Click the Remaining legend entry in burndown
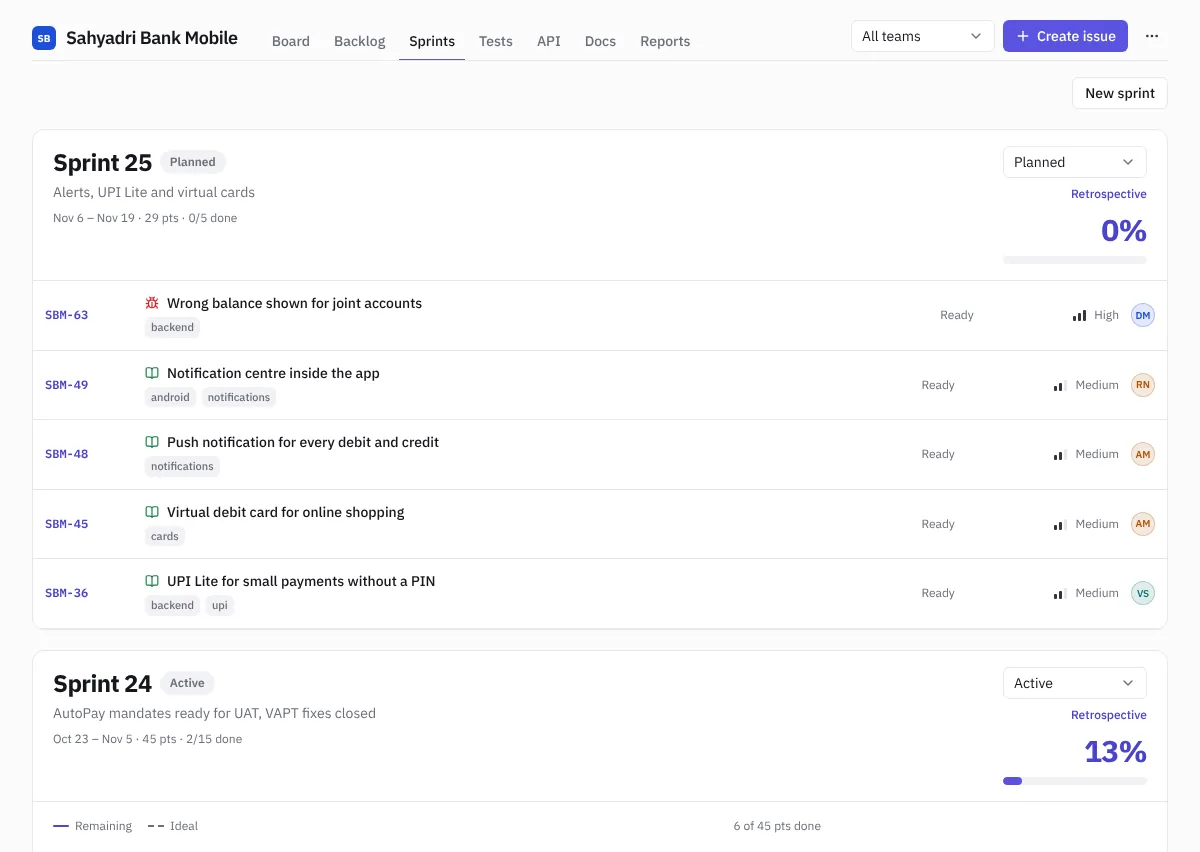The height and width of the screenshot is (852, 1200). pyautogui.click(x=93, y=826)
